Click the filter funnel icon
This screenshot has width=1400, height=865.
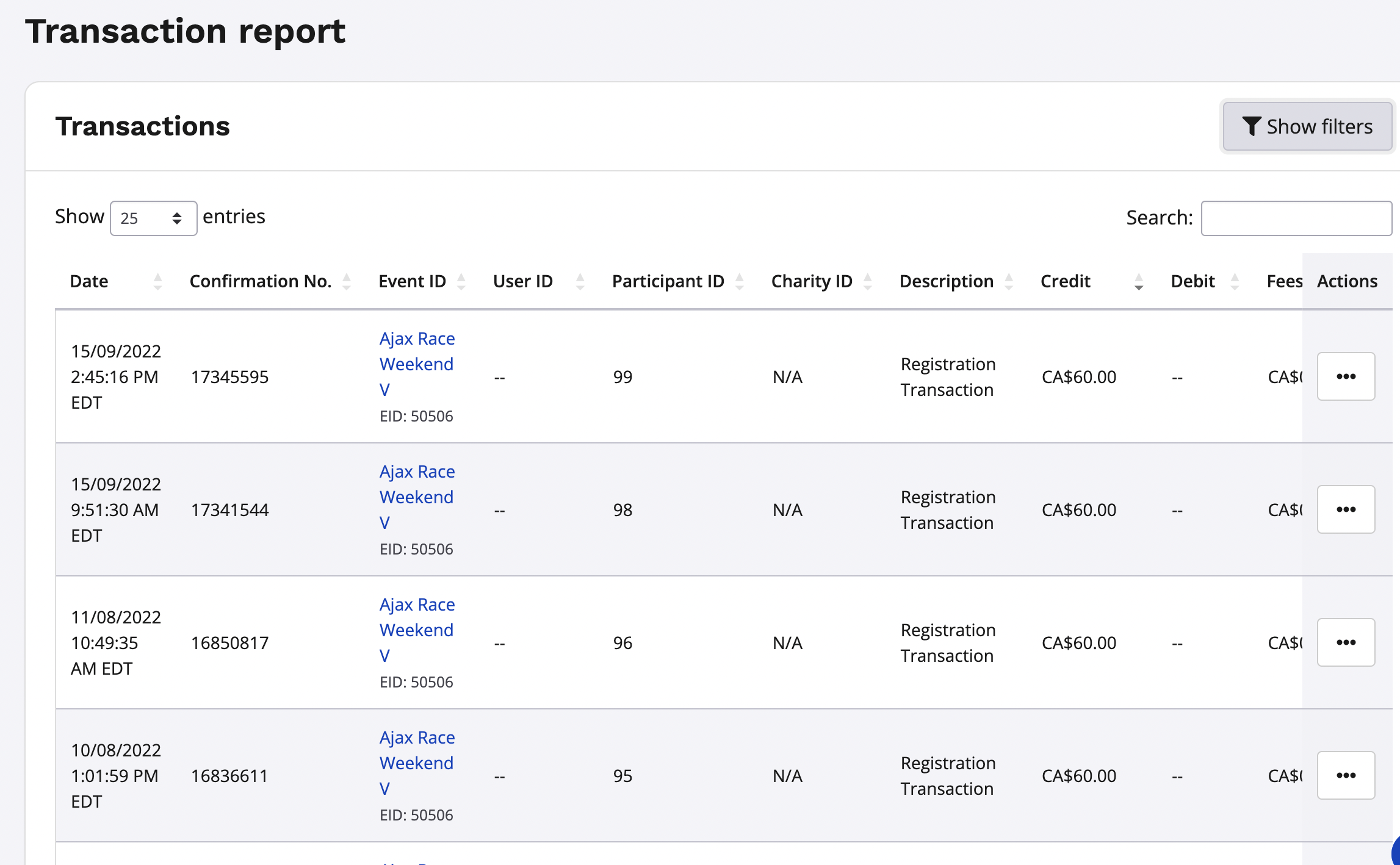tap(1252, 126)
